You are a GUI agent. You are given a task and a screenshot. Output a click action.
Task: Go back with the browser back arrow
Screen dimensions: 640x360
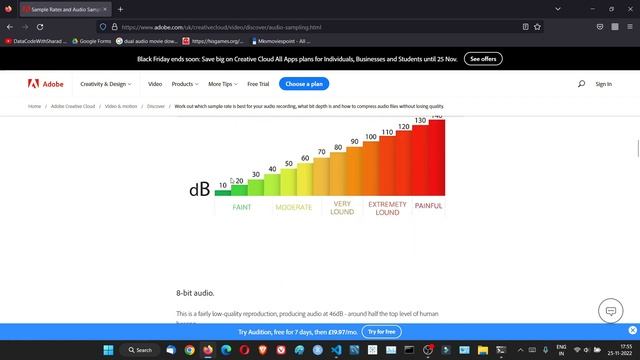(x=10, y=27)
